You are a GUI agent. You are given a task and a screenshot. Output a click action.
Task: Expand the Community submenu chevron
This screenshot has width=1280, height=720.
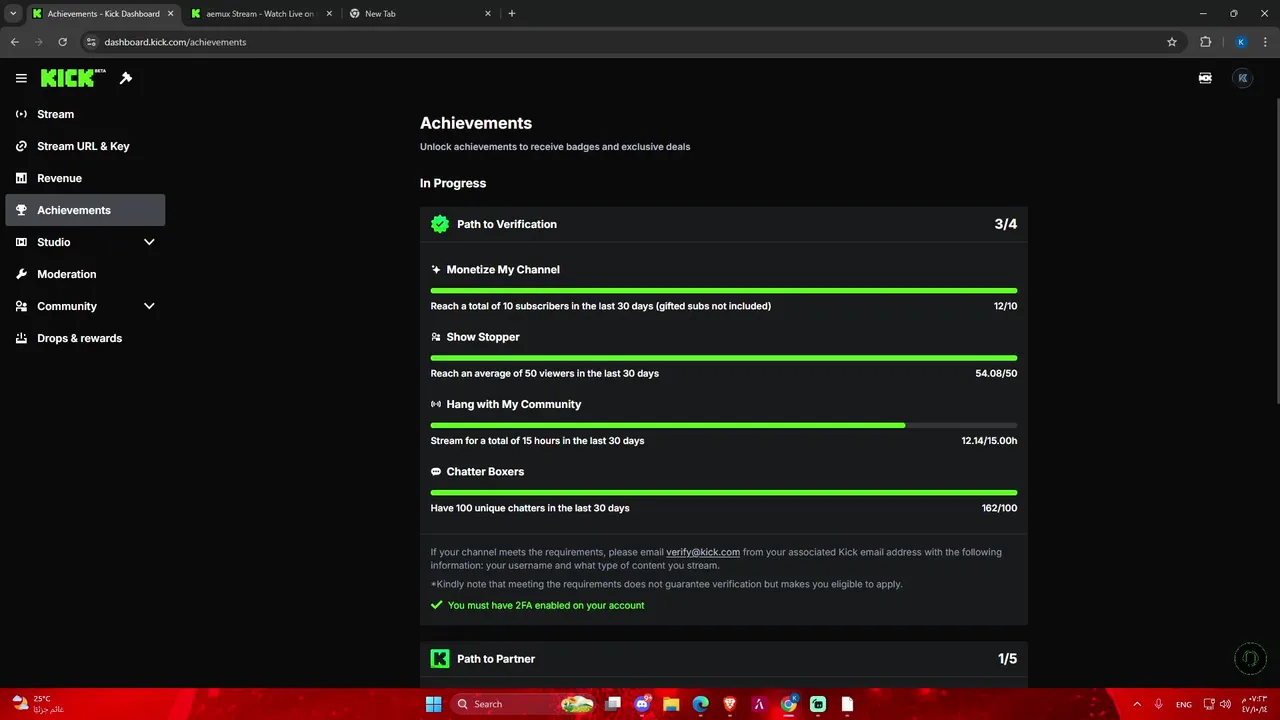tap(149, 306)
